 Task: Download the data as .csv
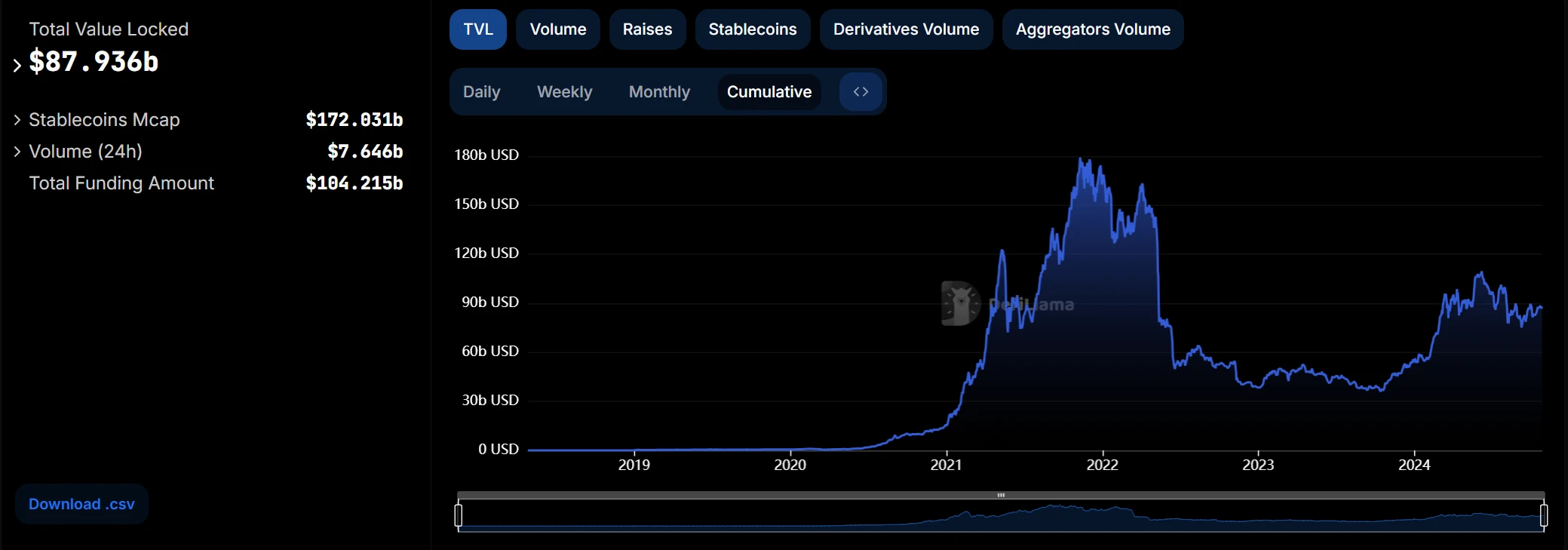81,504
